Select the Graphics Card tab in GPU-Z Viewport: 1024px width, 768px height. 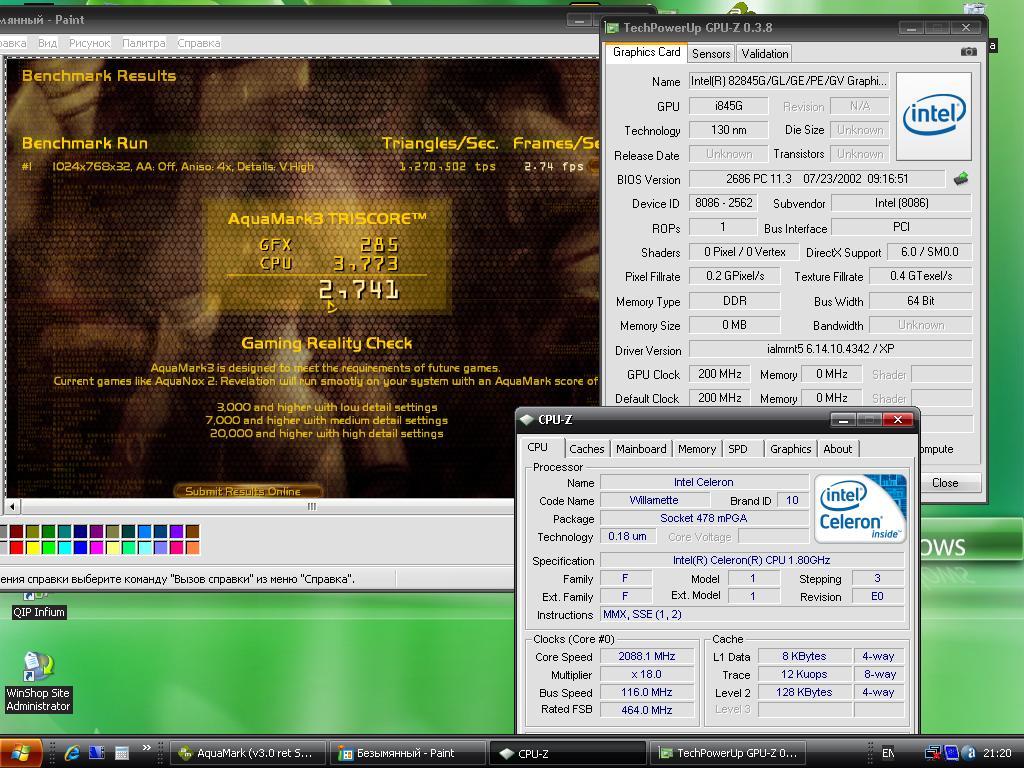(x=647, y=52)
